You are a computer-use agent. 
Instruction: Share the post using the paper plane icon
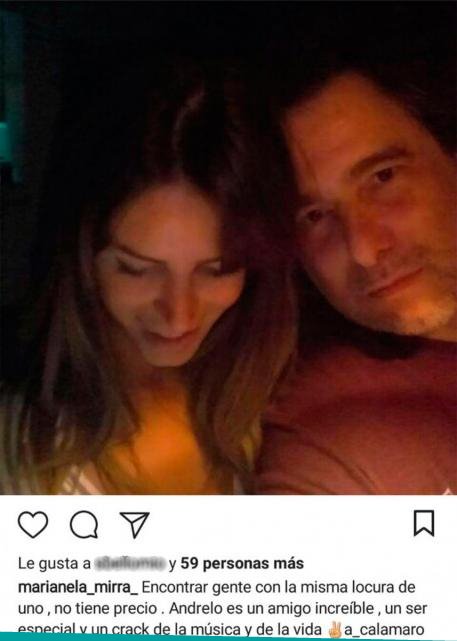click(x=135, y=524)
